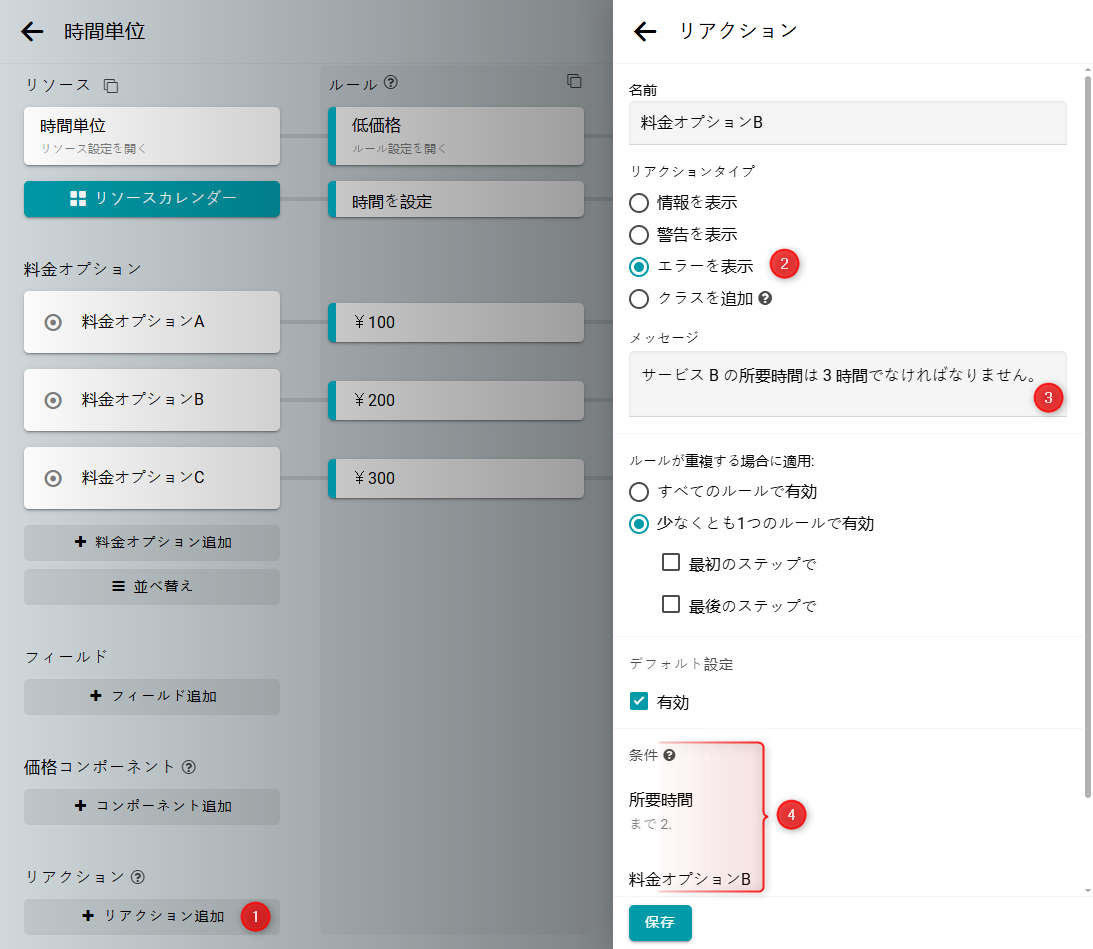Click the help icon next to ルール

pyautogui.click(x=391, y=83)
